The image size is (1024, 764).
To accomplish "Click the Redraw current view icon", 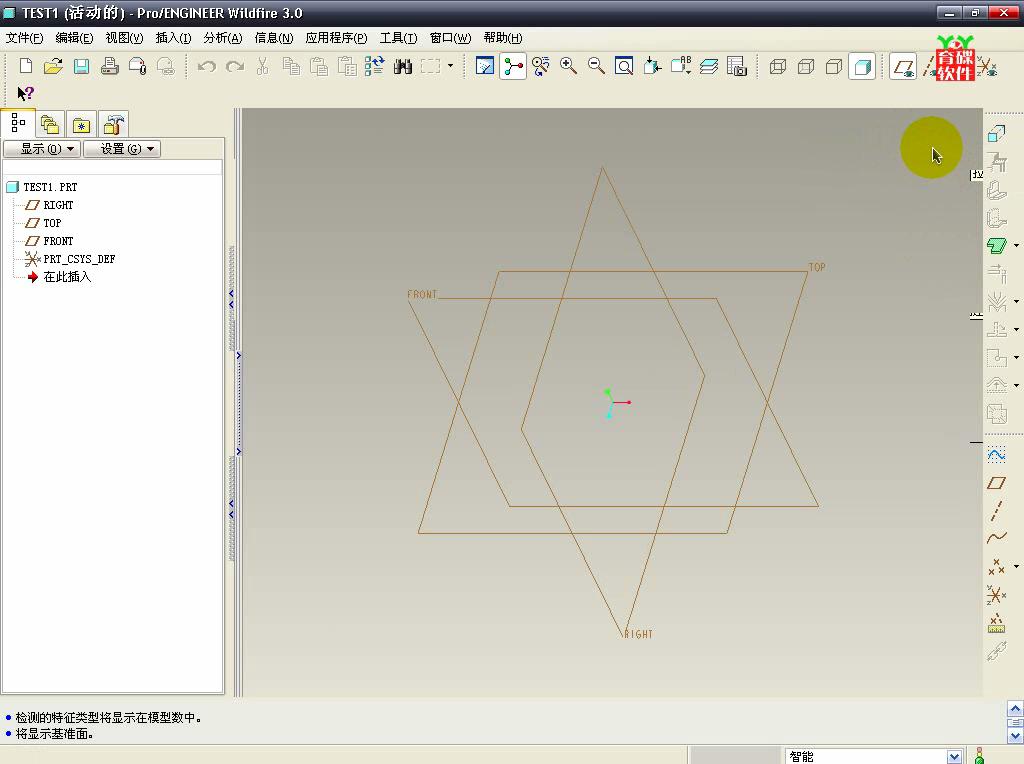I will coord(485,66).
